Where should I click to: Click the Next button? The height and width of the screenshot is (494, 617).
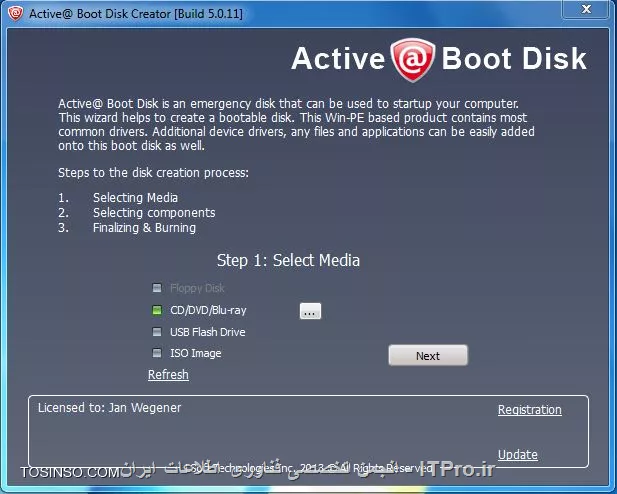428,355
